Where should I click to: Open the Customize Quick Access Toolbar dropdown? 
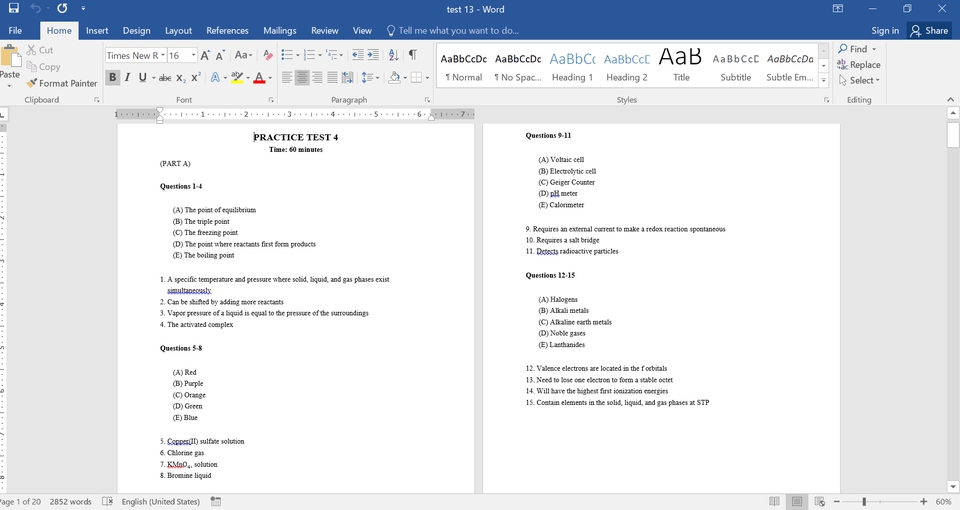pos(83,9)
